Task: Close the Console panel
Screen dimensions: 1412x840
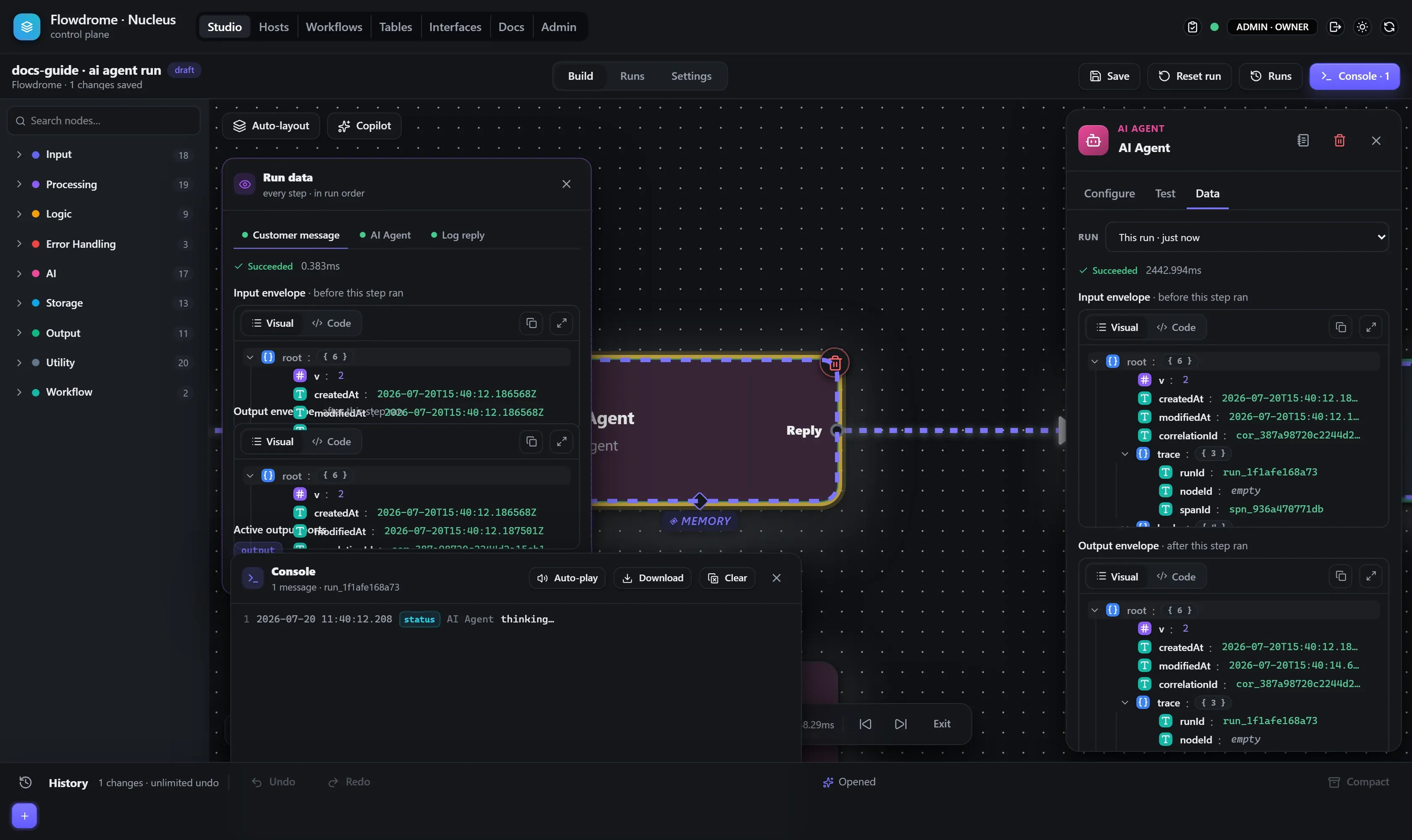Action: pyautogui.click(x=776, y=578)
